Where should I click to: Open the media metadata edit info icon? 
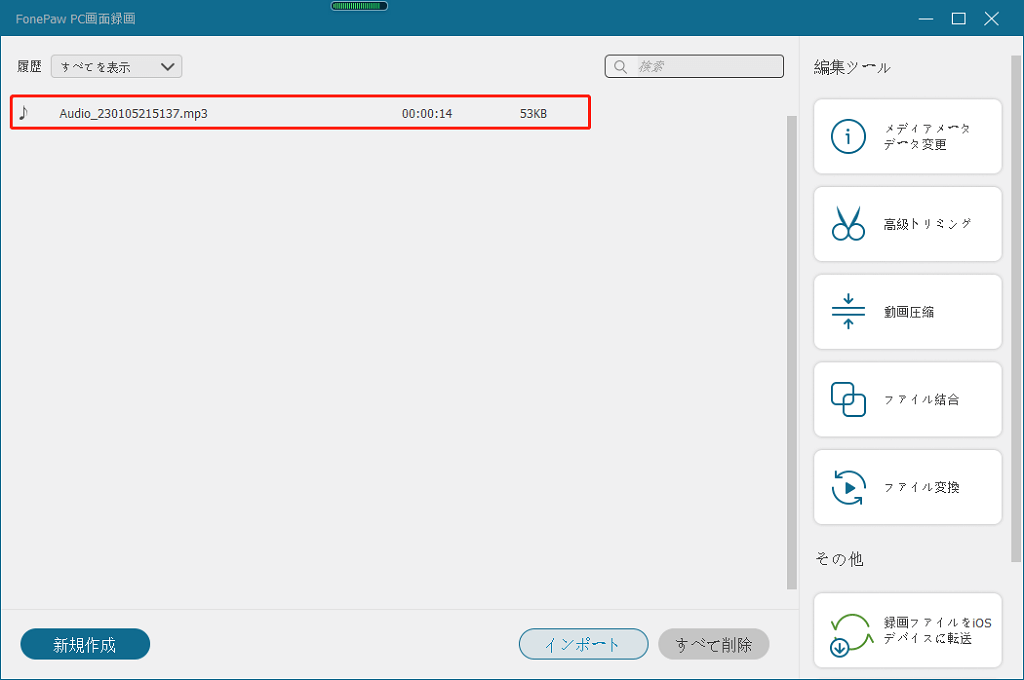[x=848, y=137]
